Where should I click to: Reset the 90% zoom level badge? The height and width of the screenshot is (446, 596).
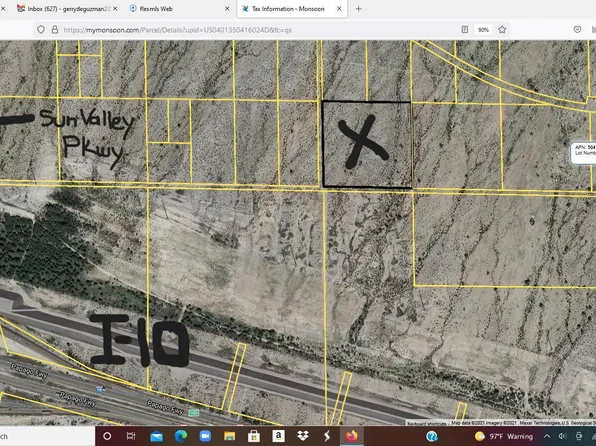point(483,30)
